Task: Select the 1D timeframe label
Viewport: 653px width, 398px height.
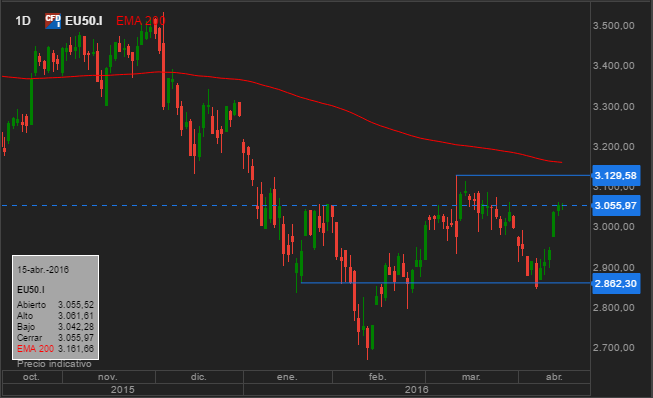Action: (x=23, y=21)
